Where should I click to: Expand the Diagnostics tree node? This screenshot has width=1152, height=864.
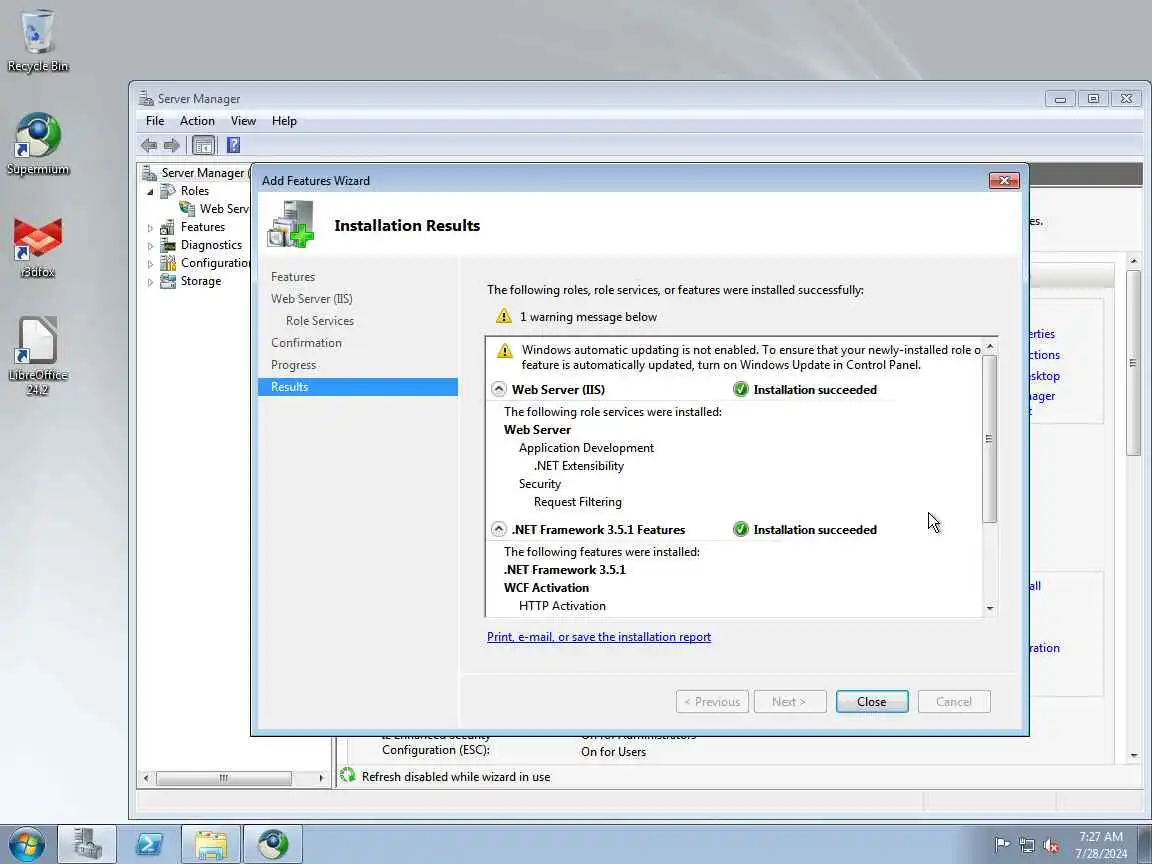point(150,246)
